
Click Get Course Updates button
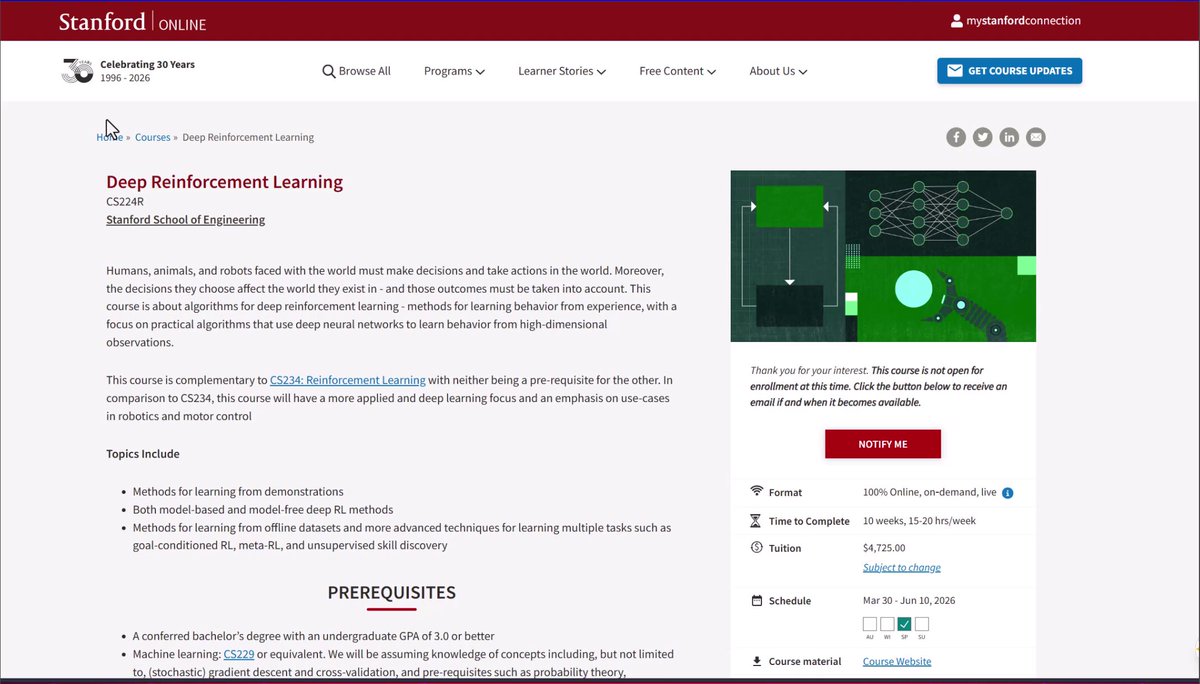click(1009, 71)
